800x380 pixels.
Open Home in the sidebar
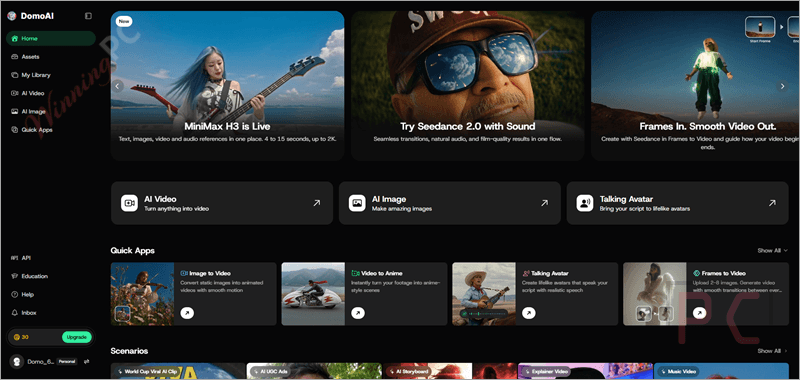pos(51,38)
